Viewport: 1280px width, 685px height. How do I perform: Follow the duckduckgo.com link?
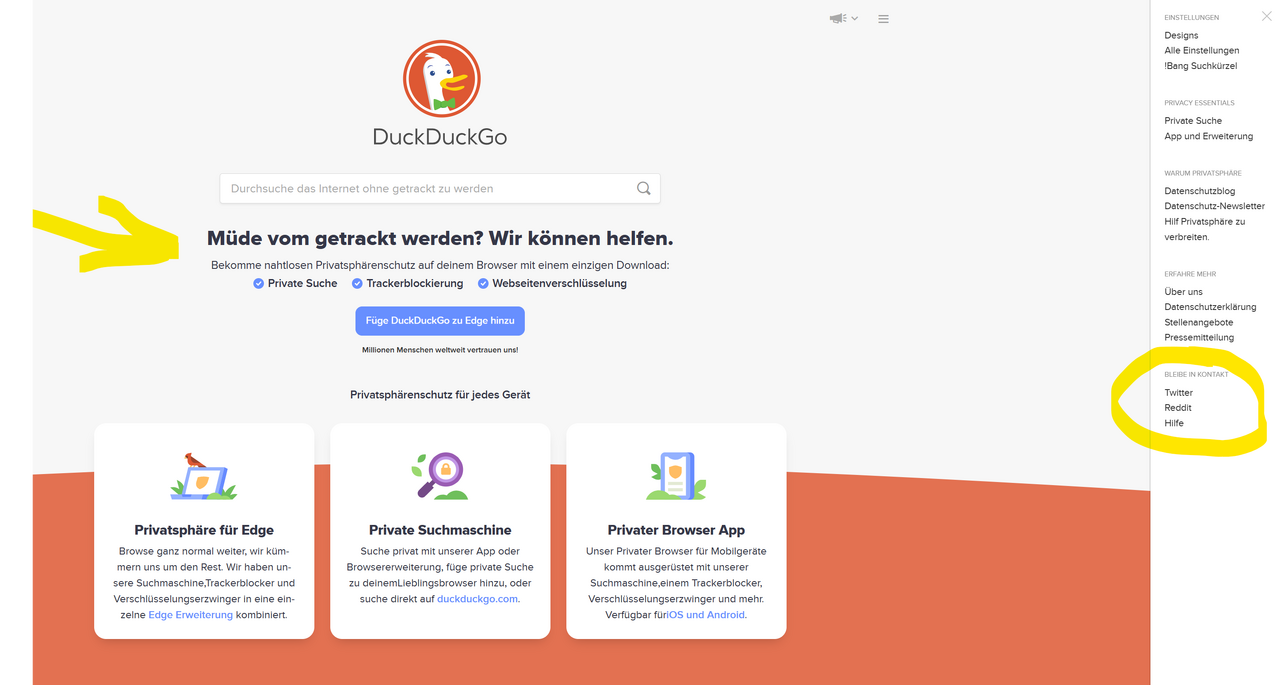click(x=477, y=599)
